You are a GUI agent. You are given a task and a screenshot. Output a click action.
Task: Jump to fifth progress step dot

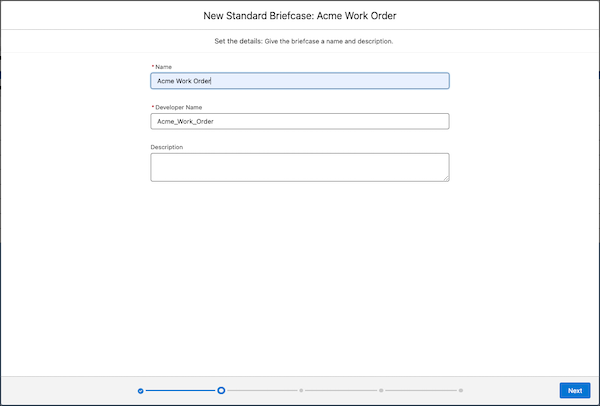(461, 391)
